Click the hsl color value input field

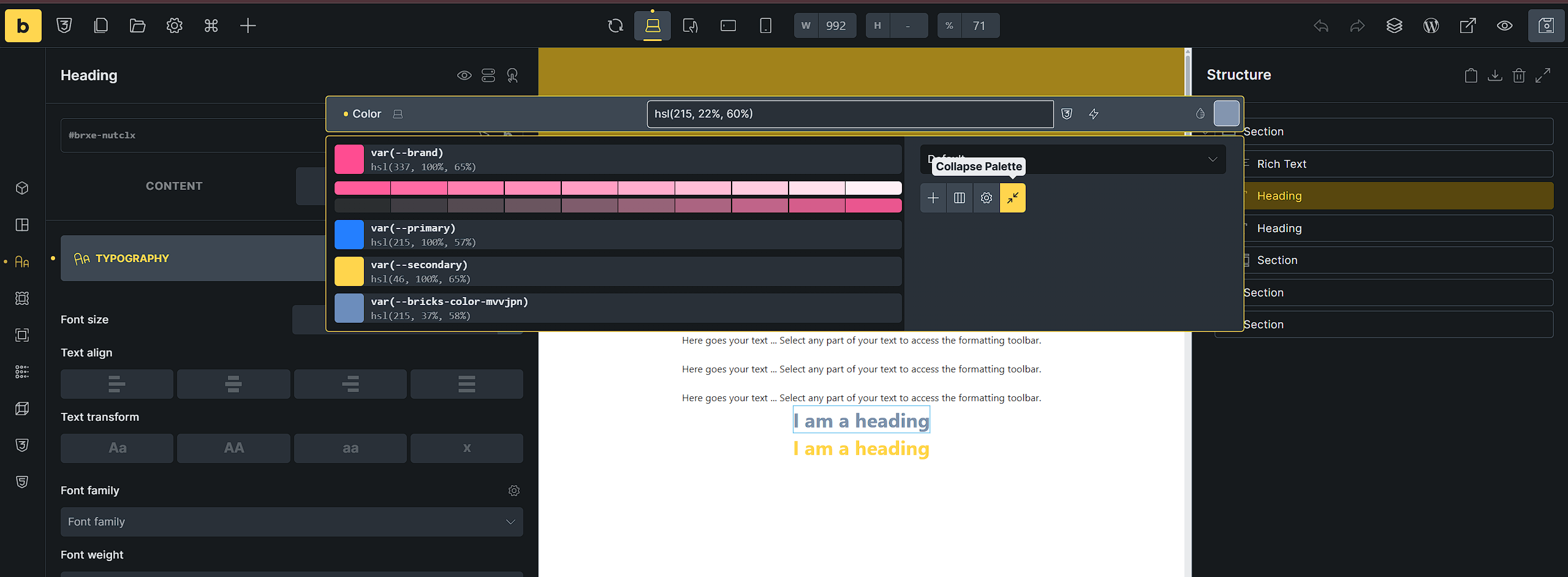(849, 114)
